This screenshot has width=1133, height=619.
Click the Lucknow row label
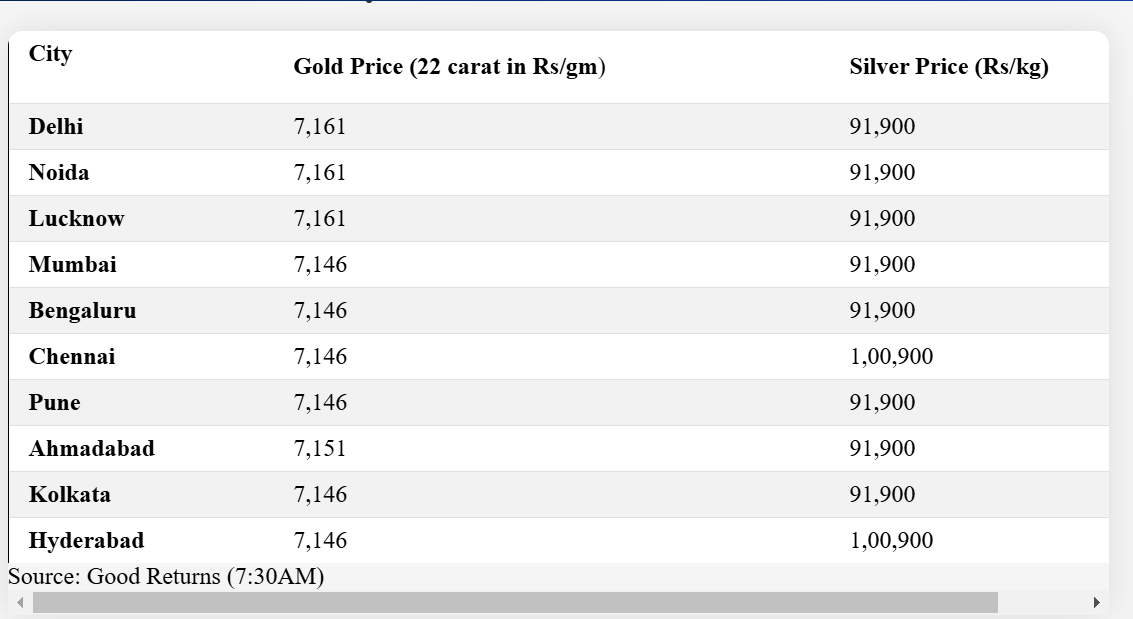point(76,219)
